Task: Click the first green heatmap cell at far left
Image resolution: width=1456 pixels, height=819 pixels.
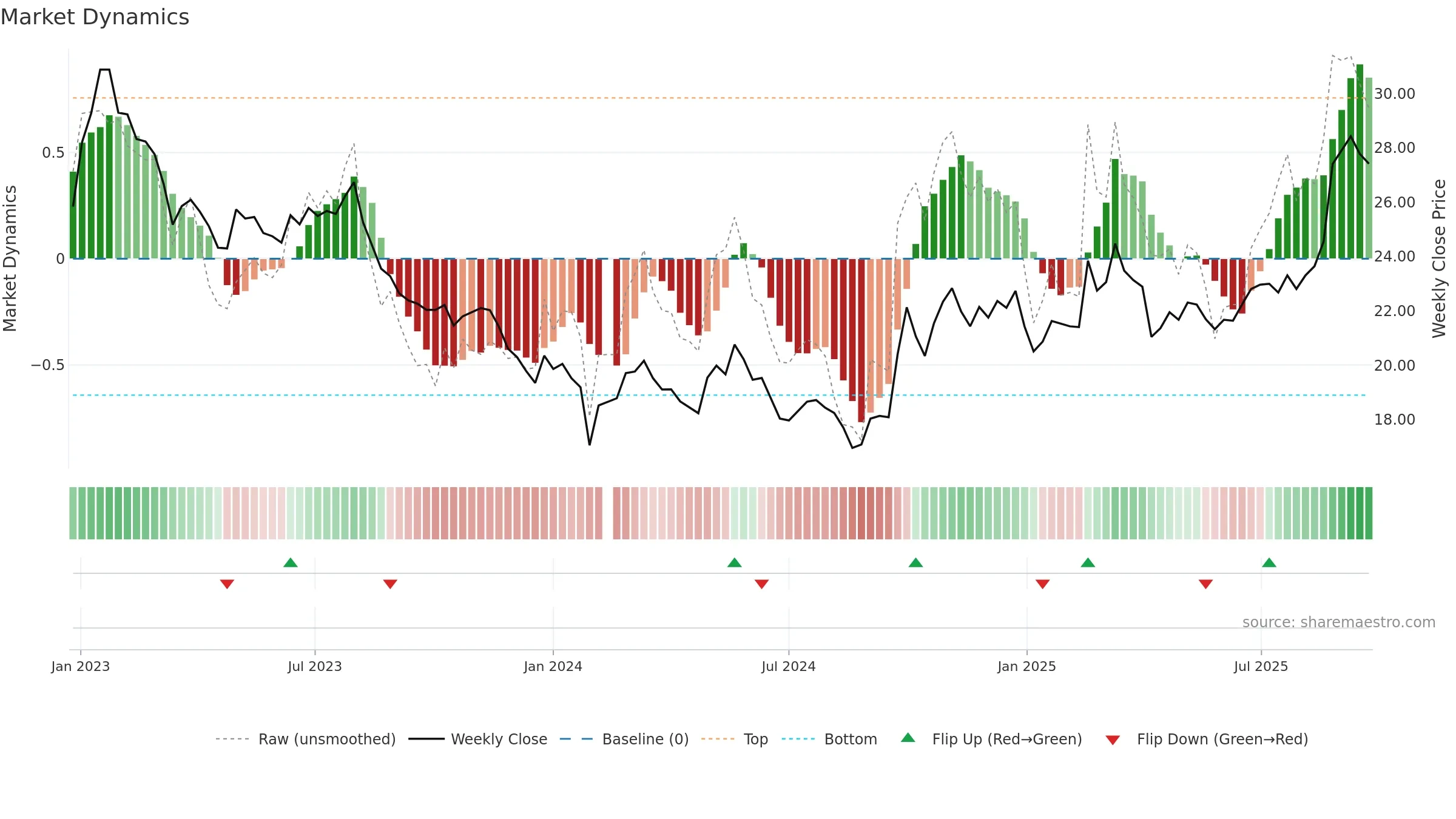Action: coord(73,513)
